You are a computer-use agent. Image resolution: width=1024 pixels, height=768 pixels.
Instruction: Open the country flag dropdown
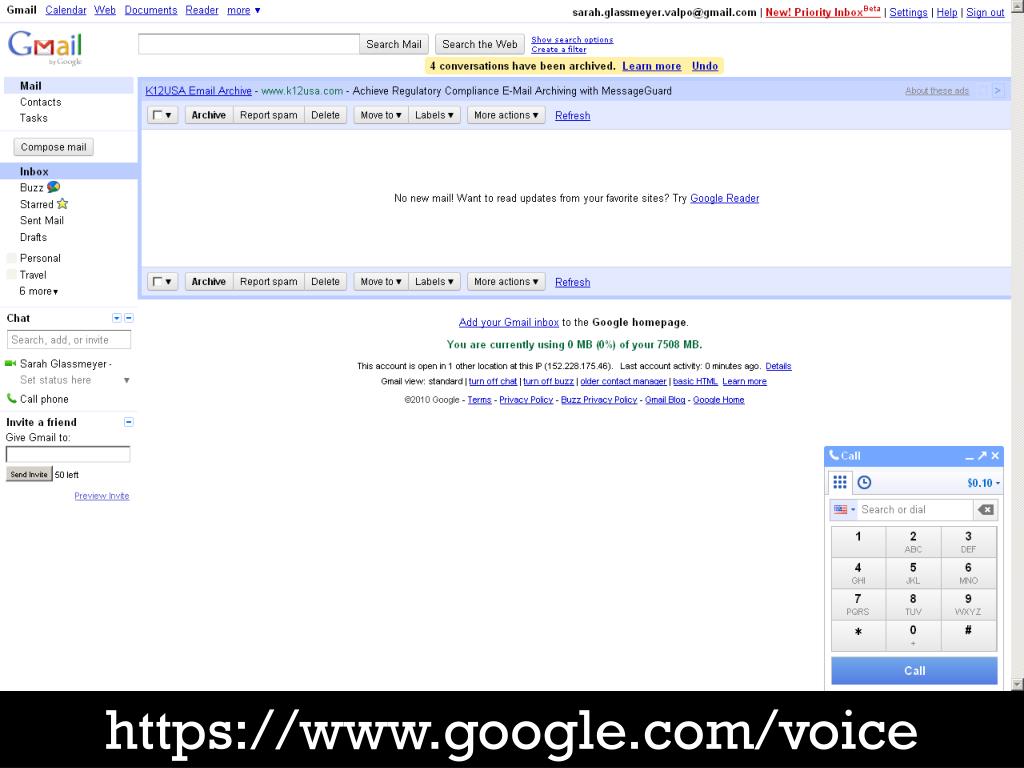tap(844, 509)
